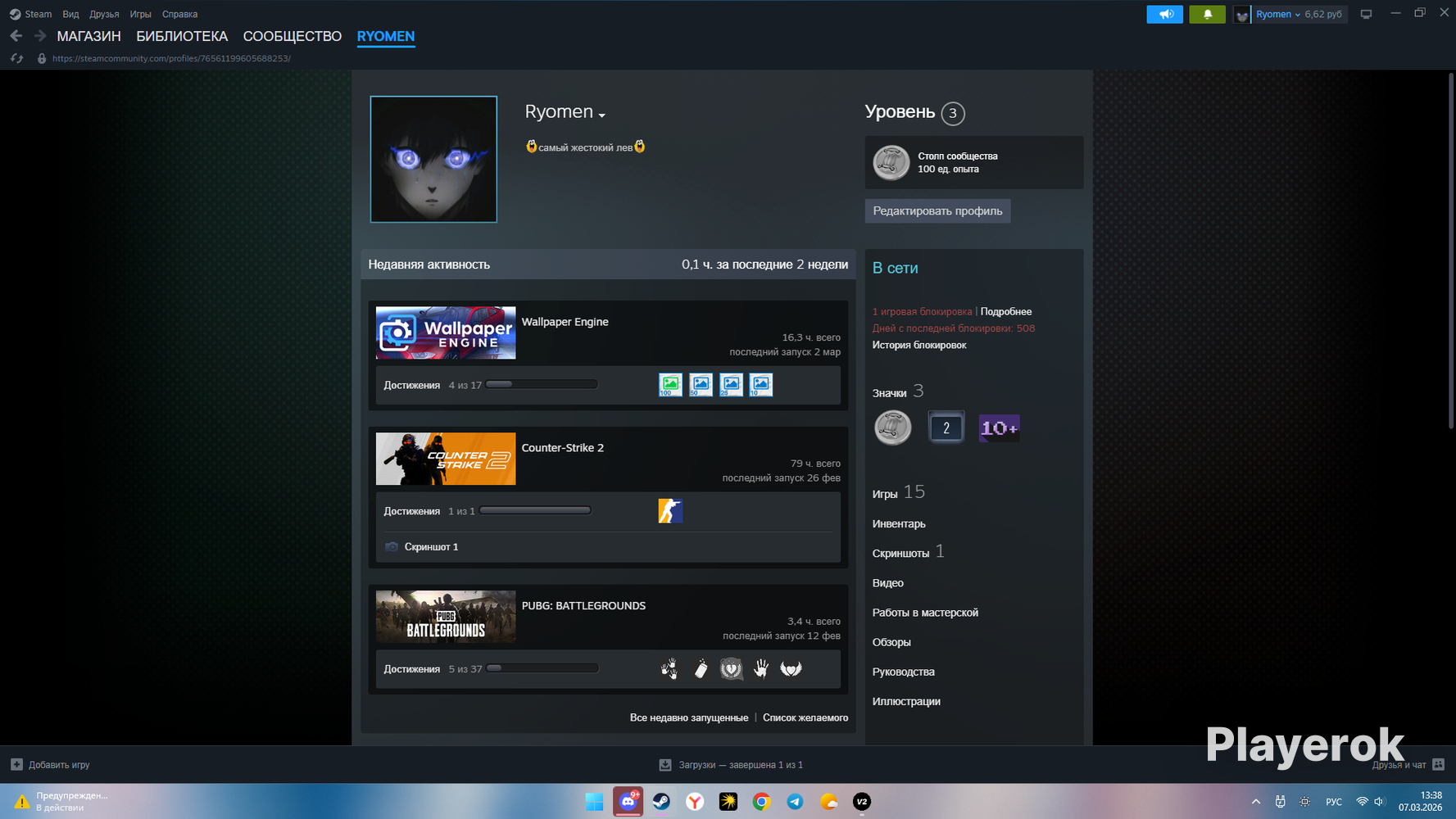The width and height of the screenshot is (1456, 819).
Task: Click the purple 10+ badge
Action: pyautogui.click(x=999, y=428)
